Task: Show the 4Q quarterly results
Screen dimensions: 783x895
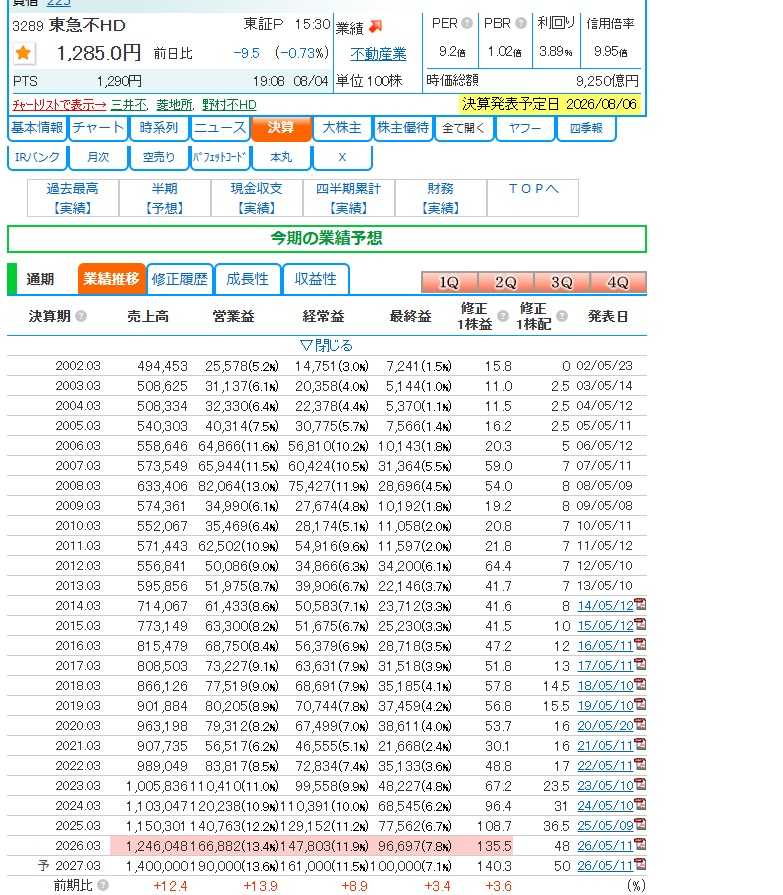Action: tap(618, 283)
